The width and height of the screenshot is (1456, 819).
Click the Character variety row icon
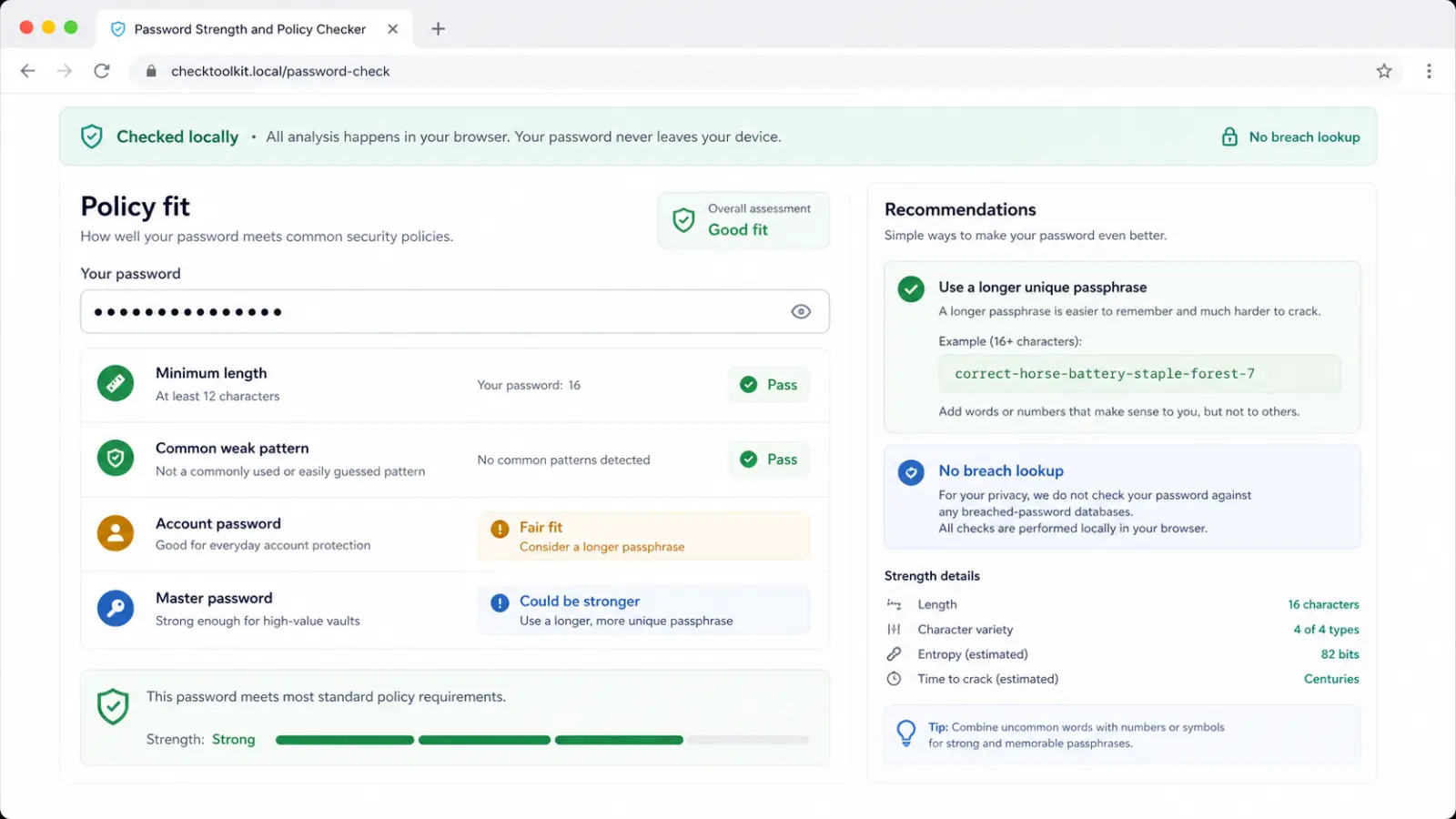point(894,629)
